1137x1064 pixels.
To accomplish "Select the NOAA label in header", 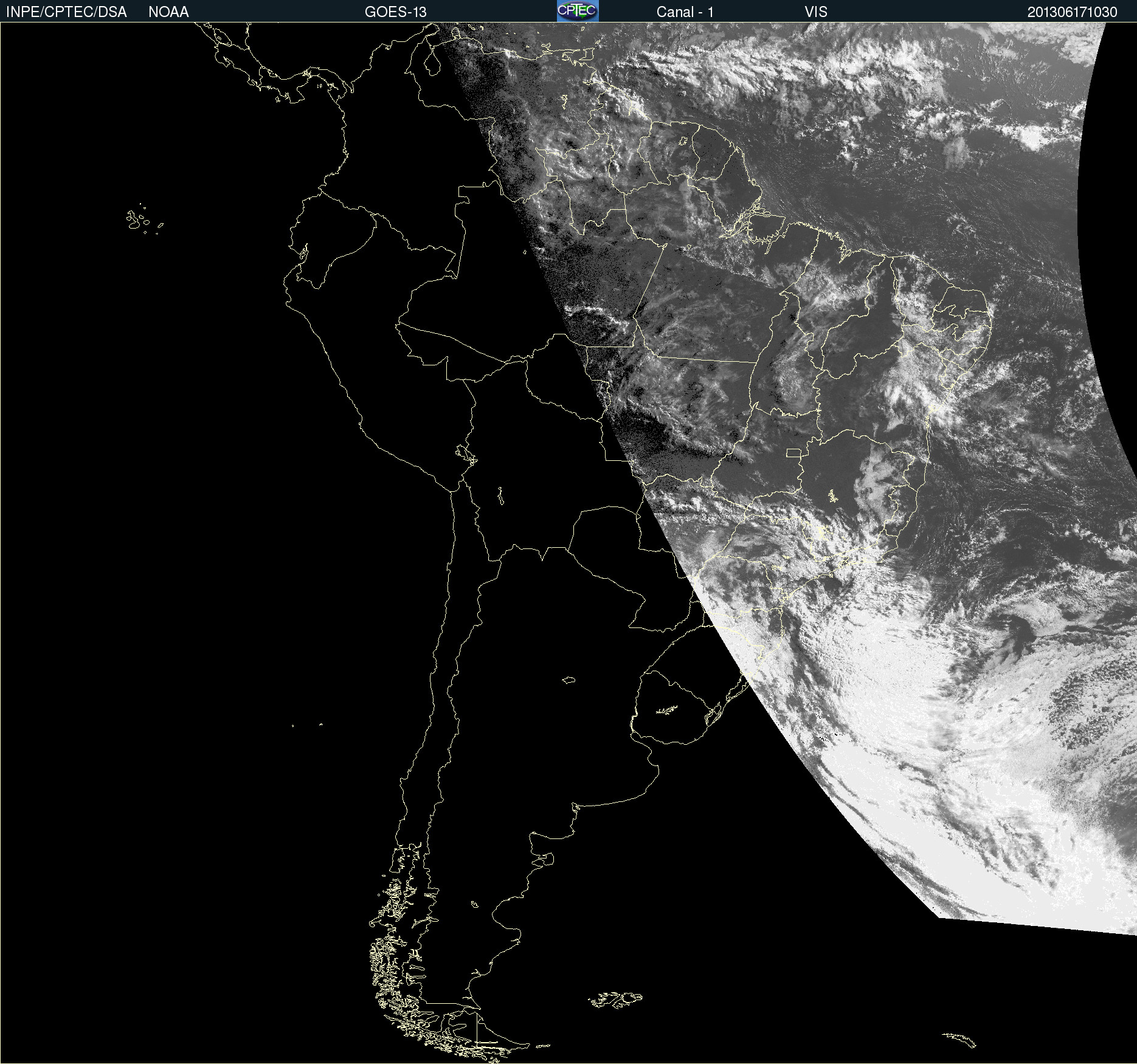I will [168, 12].
